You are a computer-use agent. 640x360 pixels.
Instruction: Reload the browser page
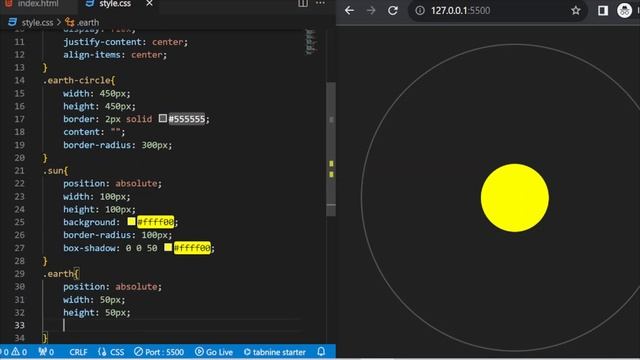[x=393, y=10]
